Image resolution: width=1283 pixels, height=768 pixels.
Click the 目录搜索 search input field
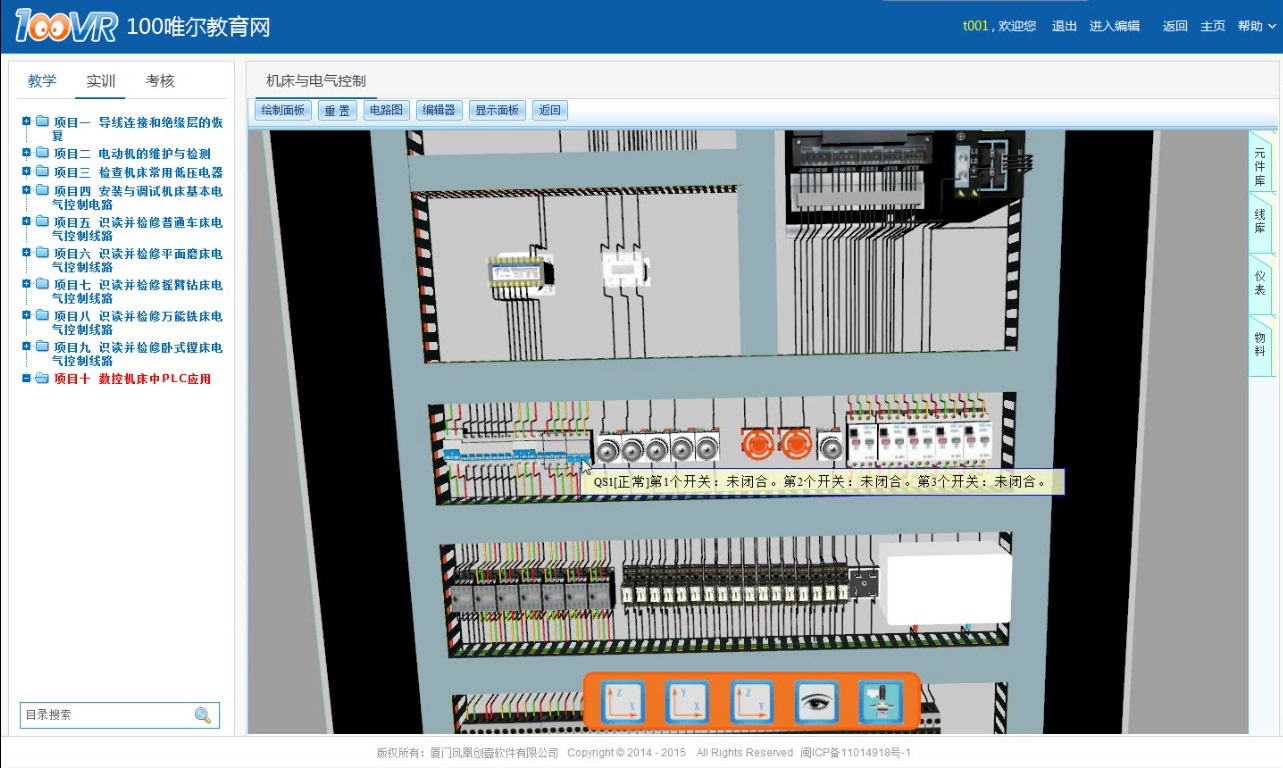click(x=106, y=715)
